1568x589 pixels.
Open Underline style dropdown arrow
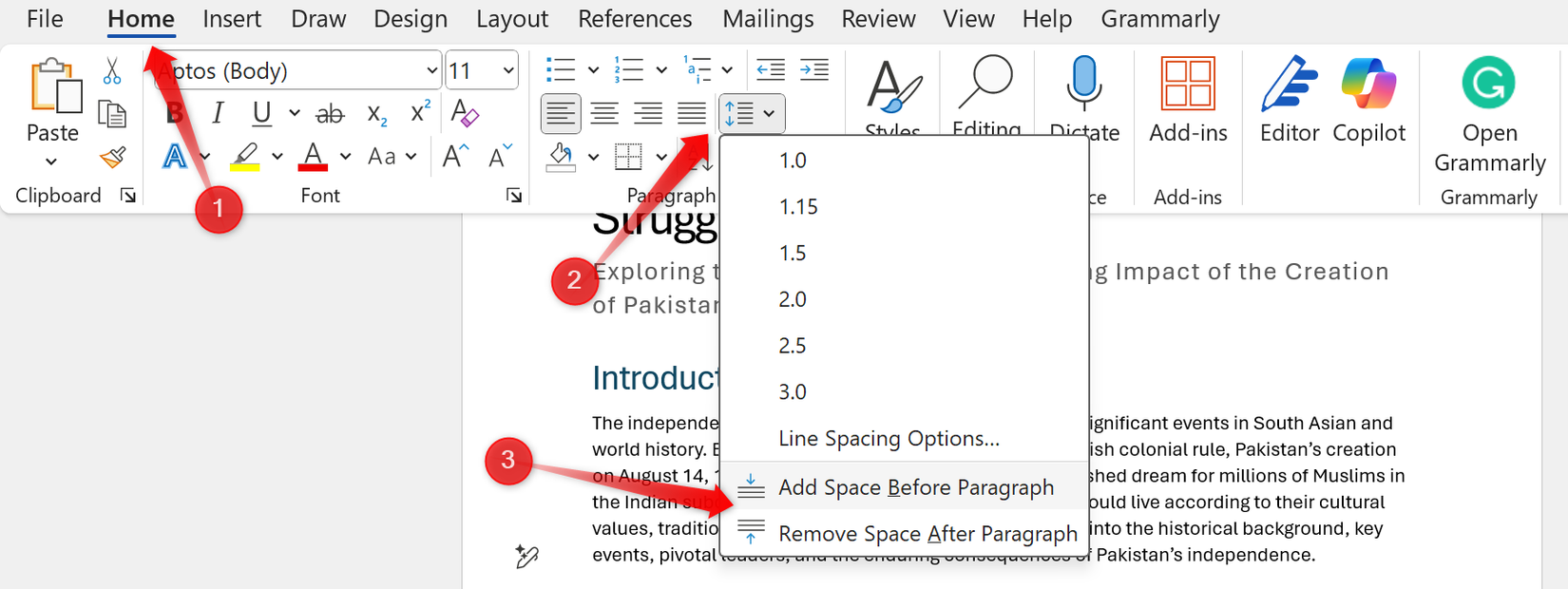click(x=295, y=114)
